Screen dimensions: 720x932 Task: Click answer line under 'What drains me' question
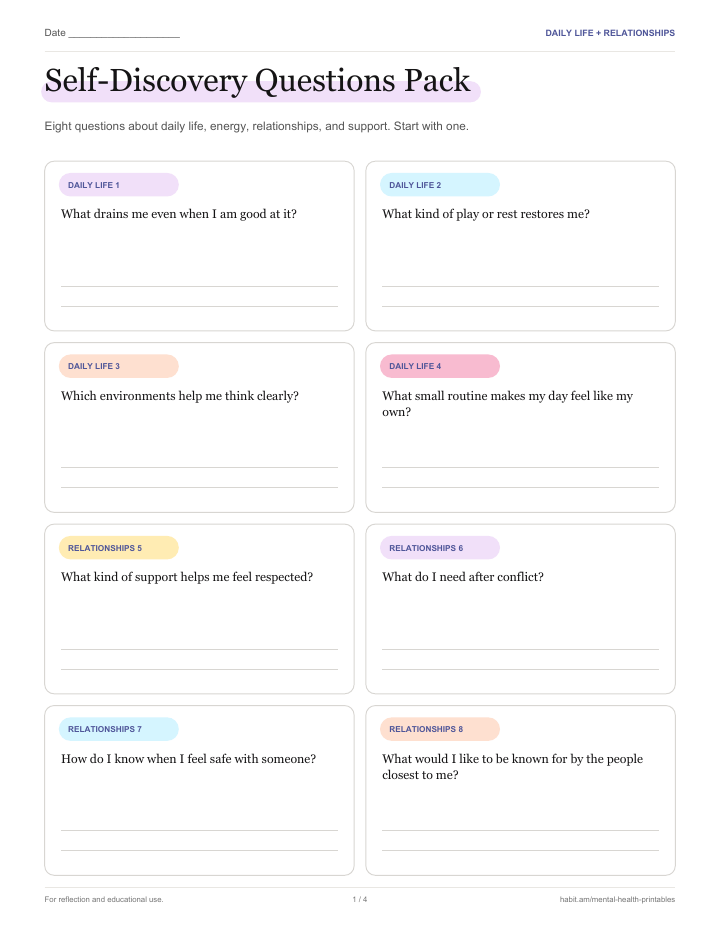pos(199,286)
